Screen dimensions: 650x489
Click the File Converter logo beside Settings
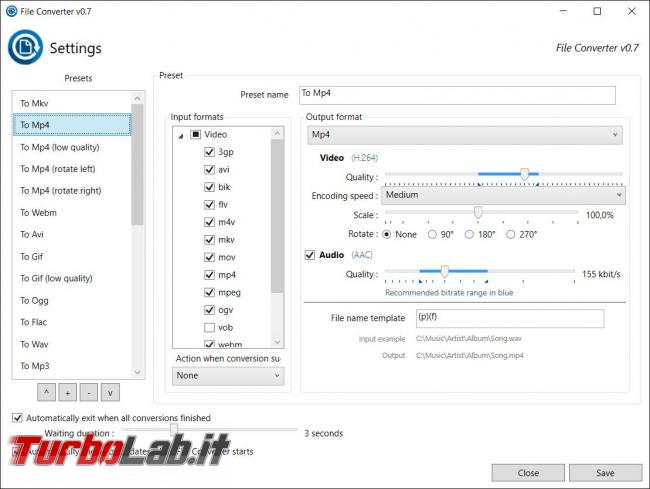25,47
